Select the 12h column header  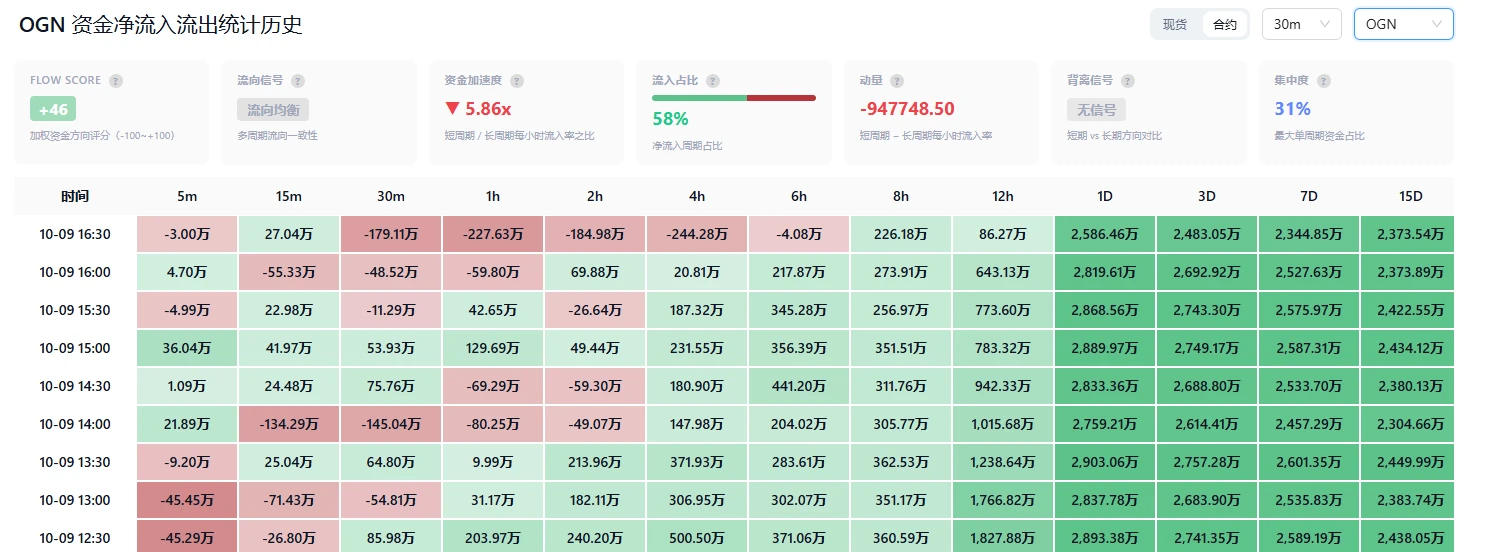[x=1003, y=196]
